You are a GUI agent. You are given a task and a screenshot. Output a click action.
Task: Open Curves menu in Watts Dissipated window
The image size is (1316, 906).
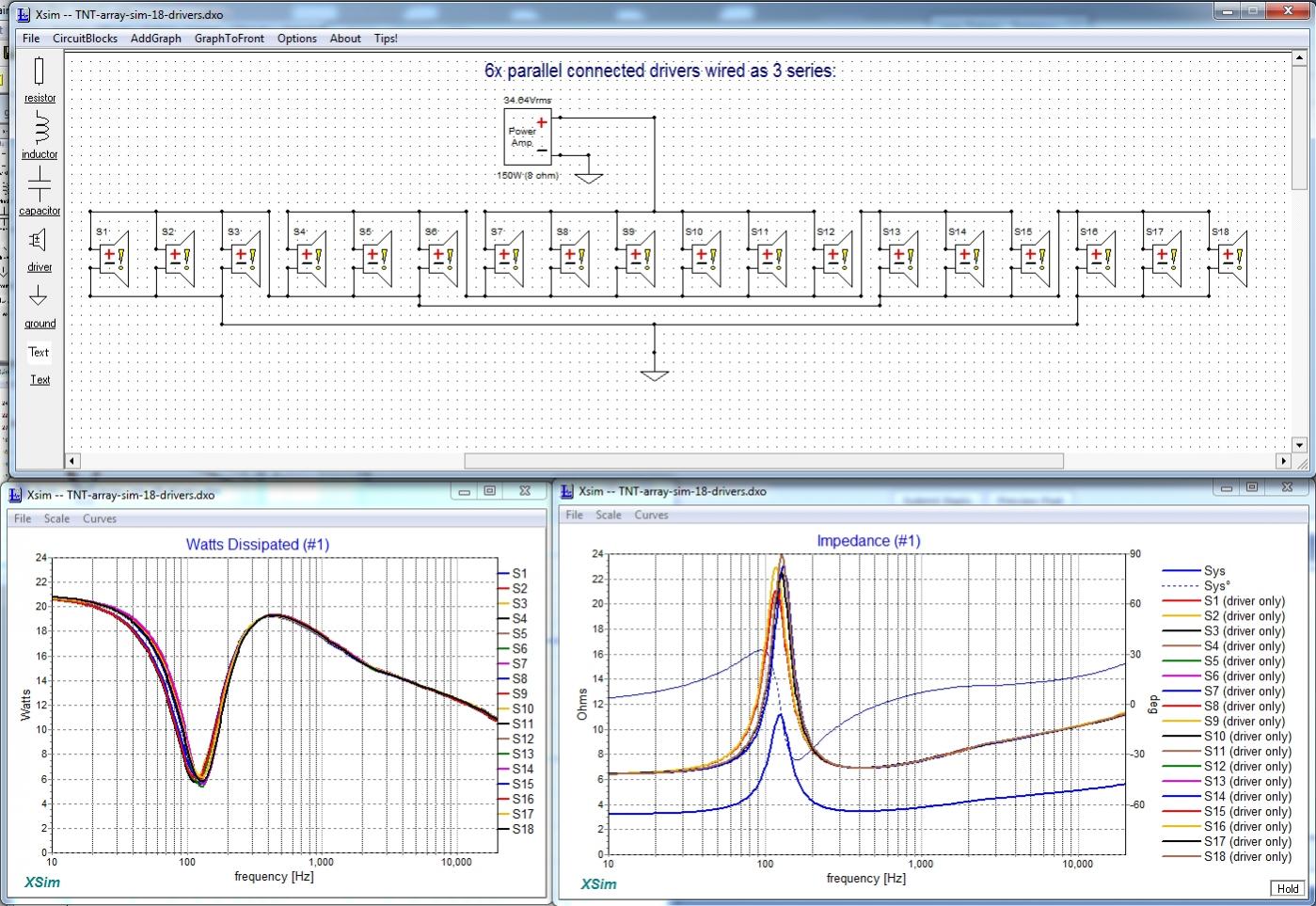pyautogui.click(x=100, y=518)
